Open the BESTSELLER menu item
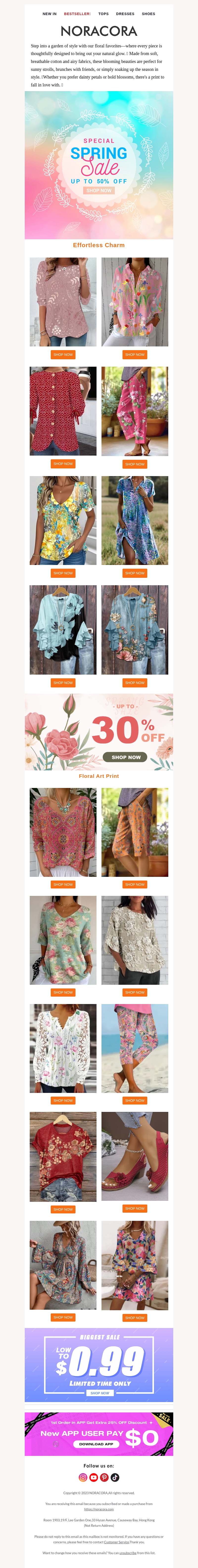Screen dimensions: 198x1568 (x=77, y=13)
